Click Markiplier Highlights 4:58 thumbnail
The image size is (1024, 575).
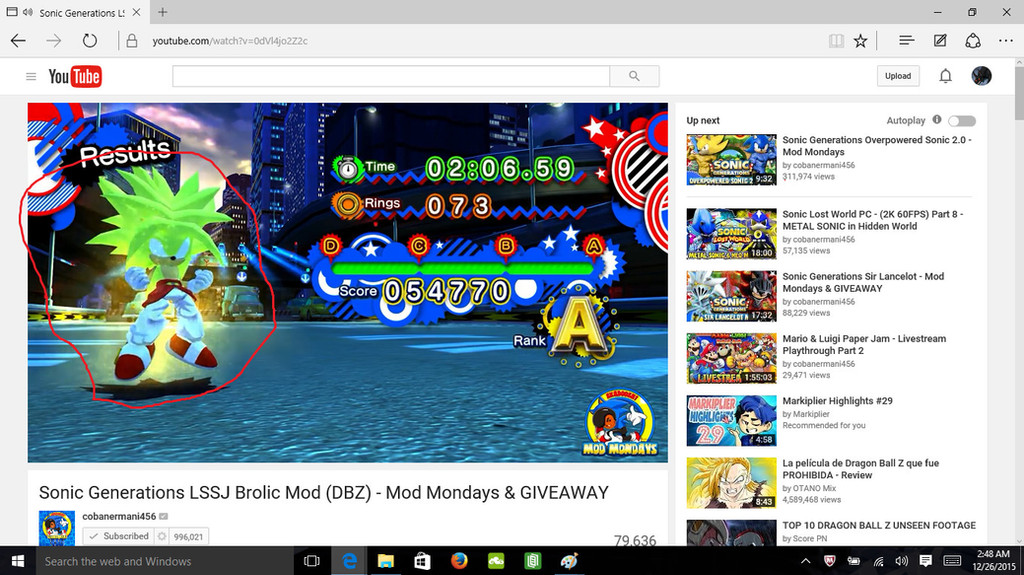[731, 420]
